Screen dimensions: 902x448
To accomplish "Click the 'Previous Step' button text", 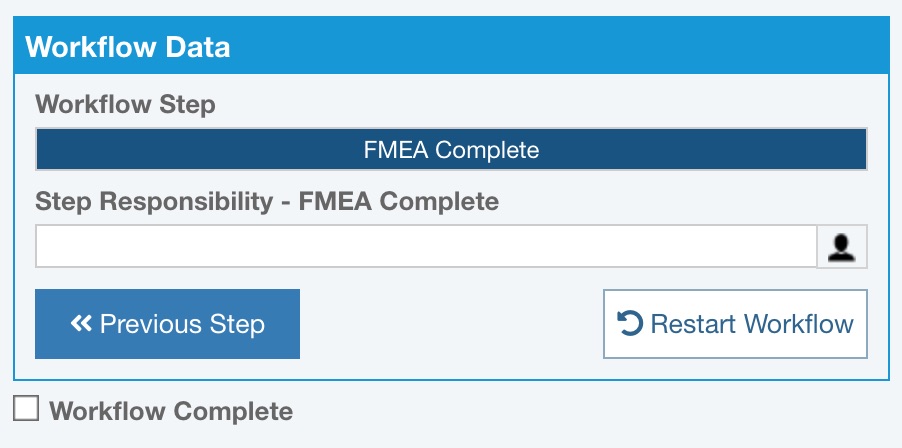I will pos(182,324).
